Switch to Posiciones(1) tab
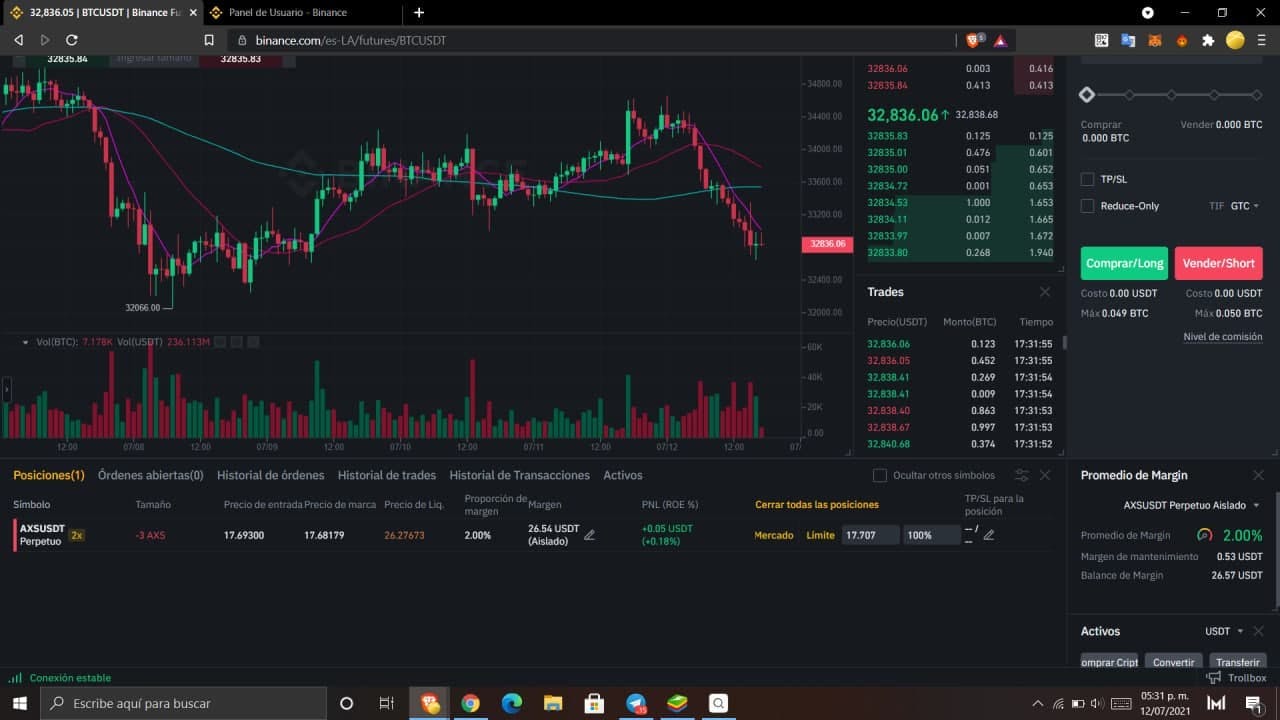The width and height of the screenshot is (1280, 720). click(49, 475)
